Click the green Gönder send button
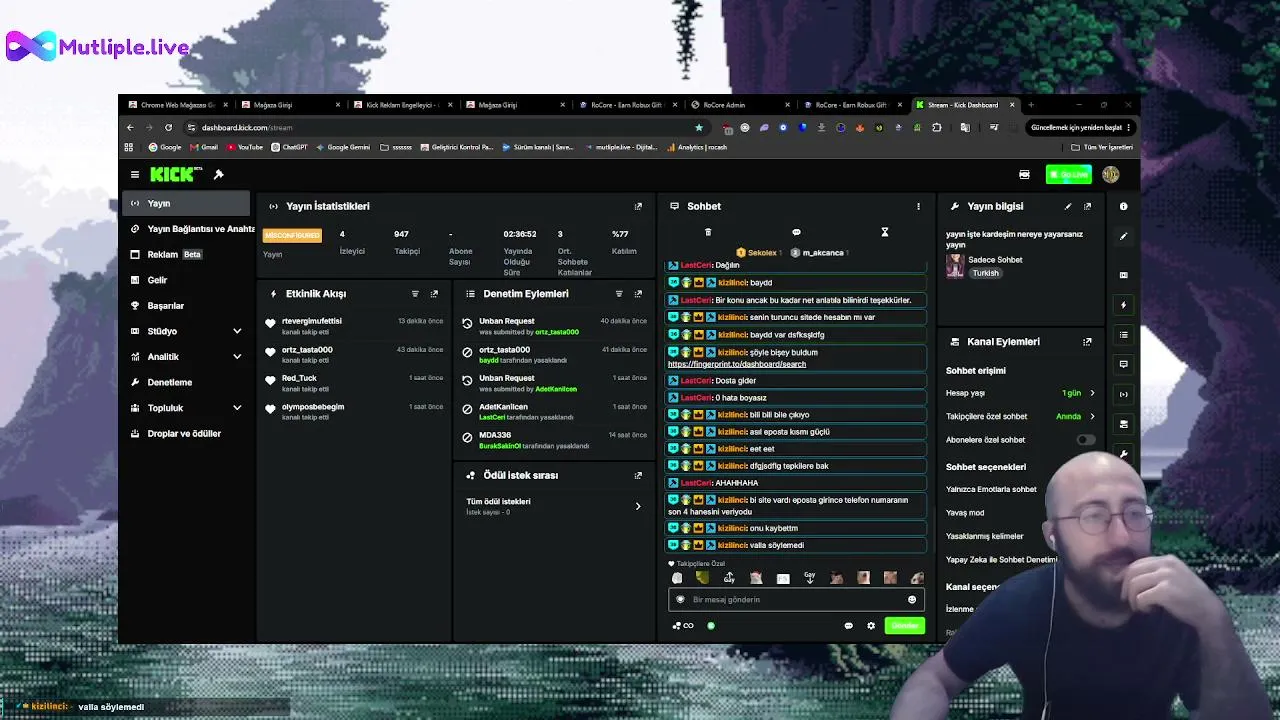1280x720 pixels. pos(905,626)
